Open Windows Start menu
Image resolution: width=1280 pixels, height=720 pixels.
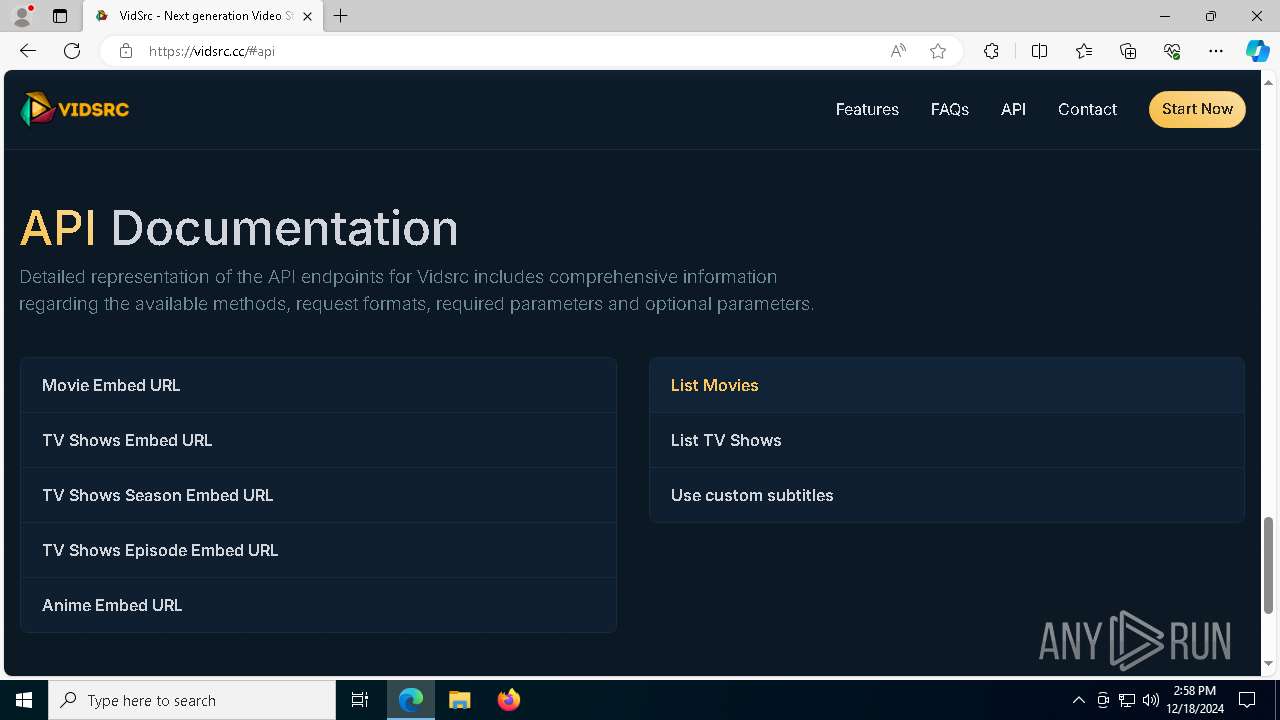click(24, 700)
